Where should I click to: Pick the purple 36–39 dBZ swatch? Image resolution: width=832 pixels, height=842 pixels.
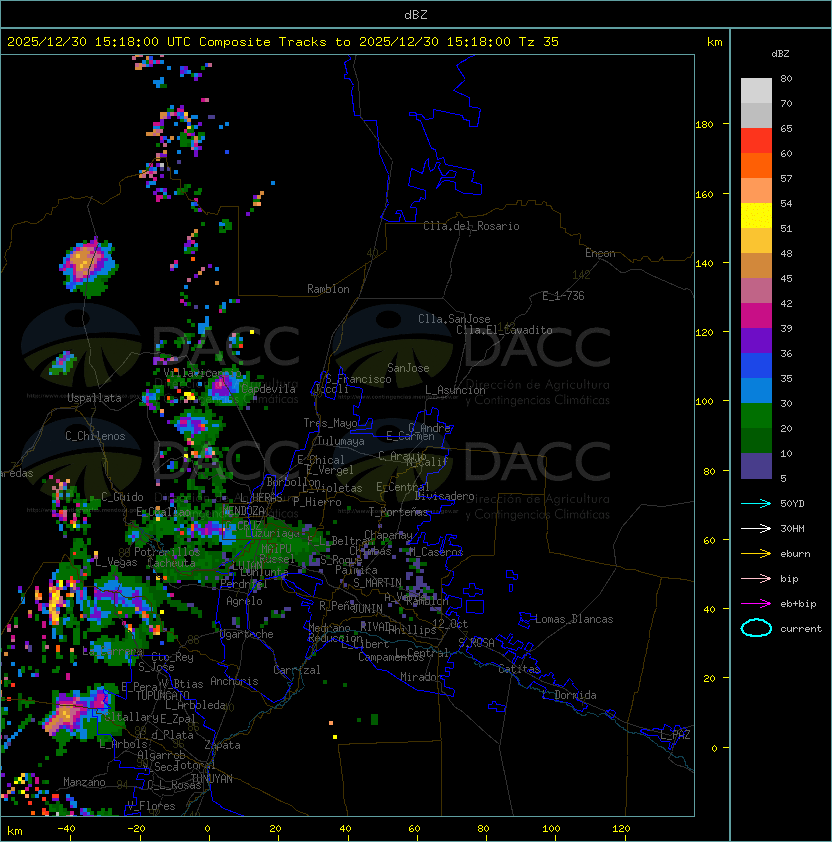(756, 340)
